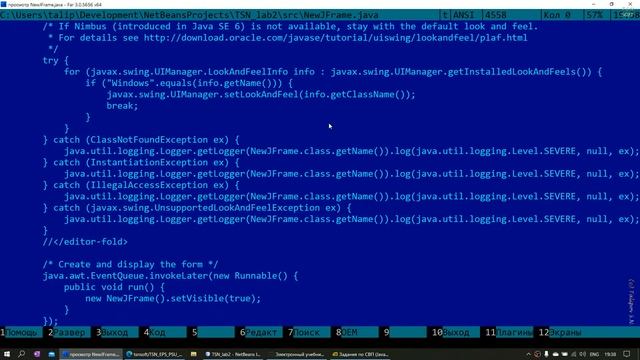Click 'java.awt.EventQueue.invokeLater(new Runnable()' line

coord(170,276)
